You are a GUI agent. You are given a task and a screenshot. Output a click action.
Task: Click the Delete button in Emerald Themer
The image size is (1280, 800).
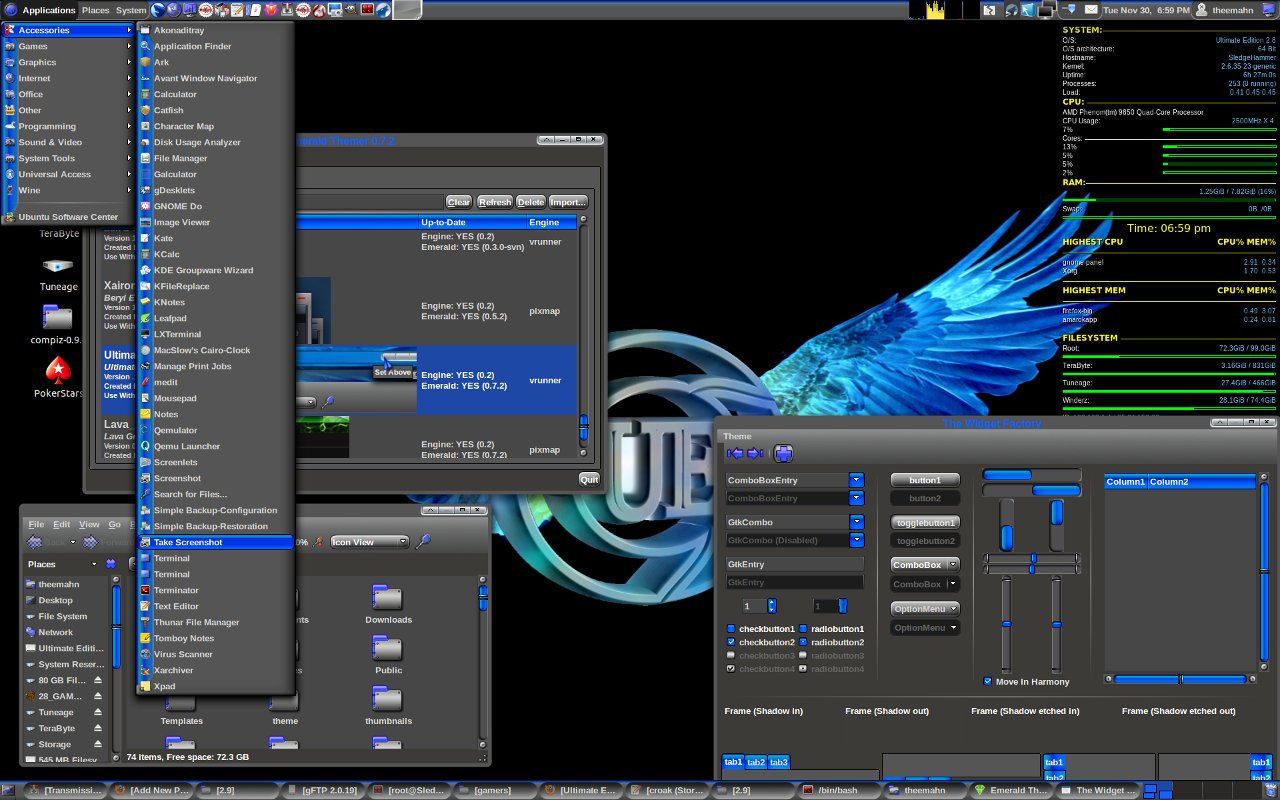[x=531, y=202]
